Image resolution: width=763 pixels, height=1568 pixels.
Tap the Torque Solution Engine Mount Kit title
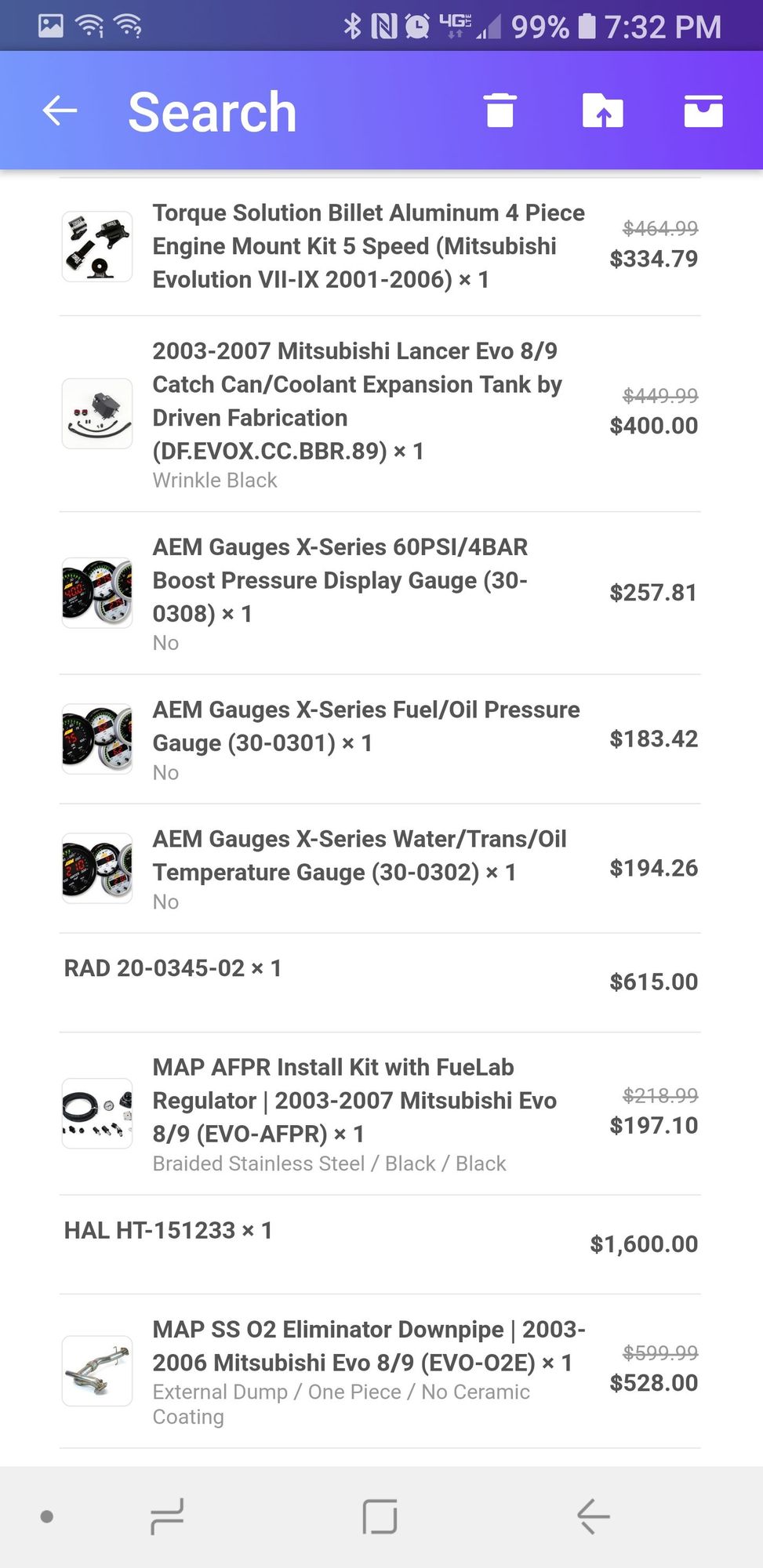(x=369, y=246)
